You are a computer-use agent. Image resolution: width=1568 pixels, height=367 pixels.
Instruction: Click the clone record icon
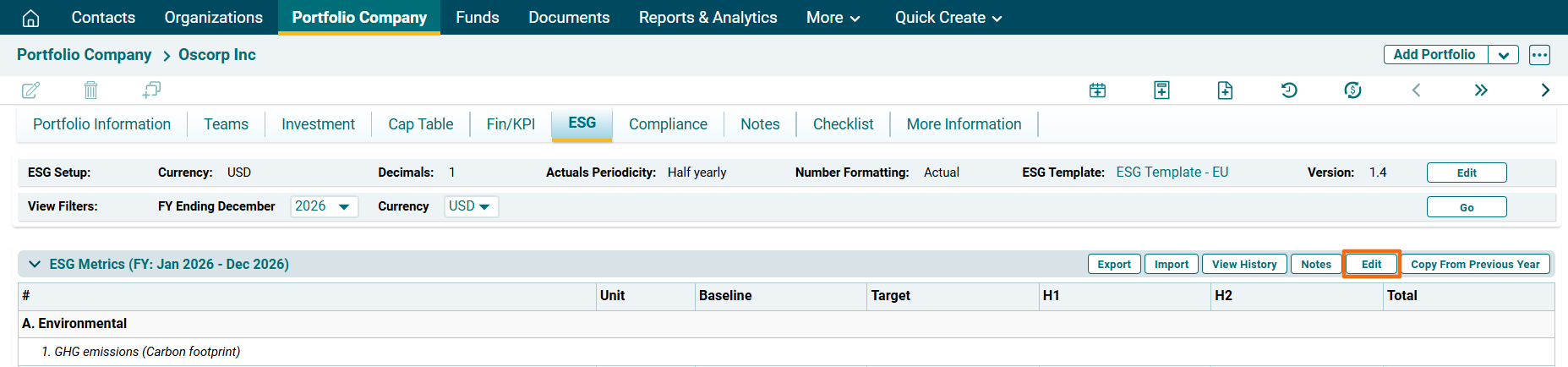coord(151,90)
